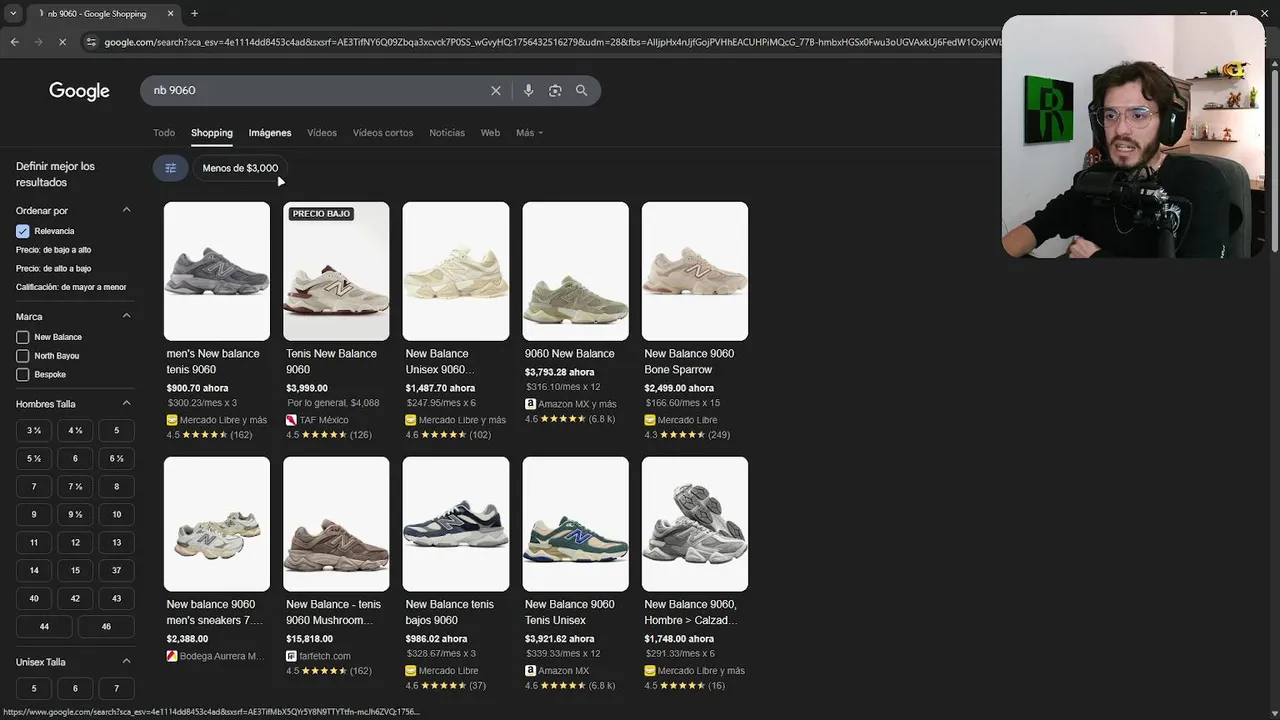This screenshot has width=1280, height=720.
Task: Switch to the Todo tab
Action: 164,133
